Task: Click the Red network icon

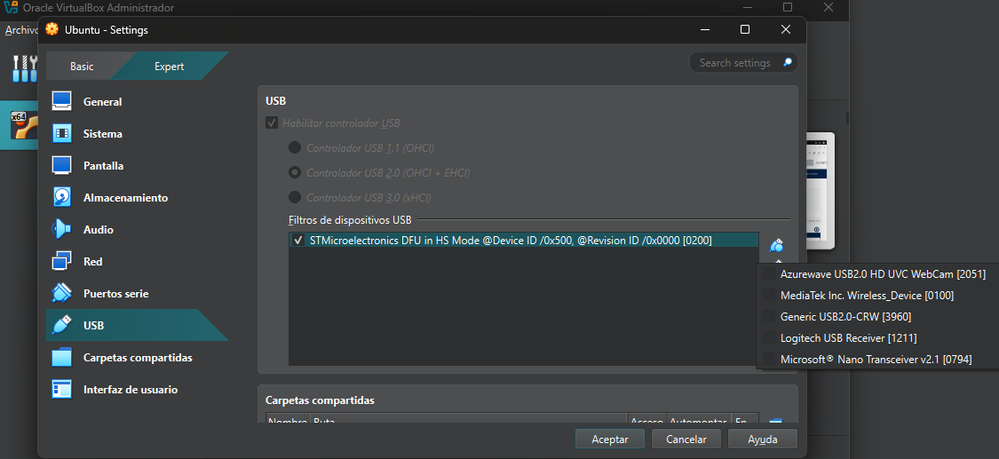Action: point(62,261)
